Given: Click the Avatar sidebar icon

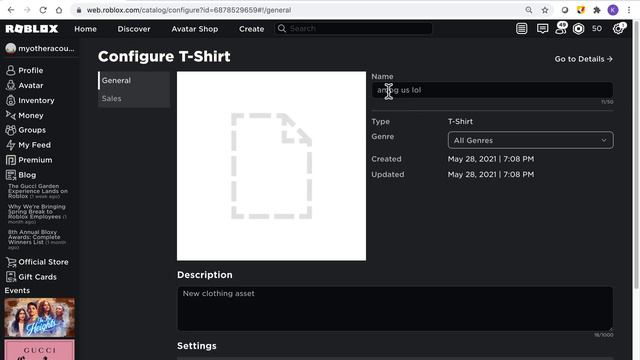Looking at the screenshot, I should tap(11, 85).
